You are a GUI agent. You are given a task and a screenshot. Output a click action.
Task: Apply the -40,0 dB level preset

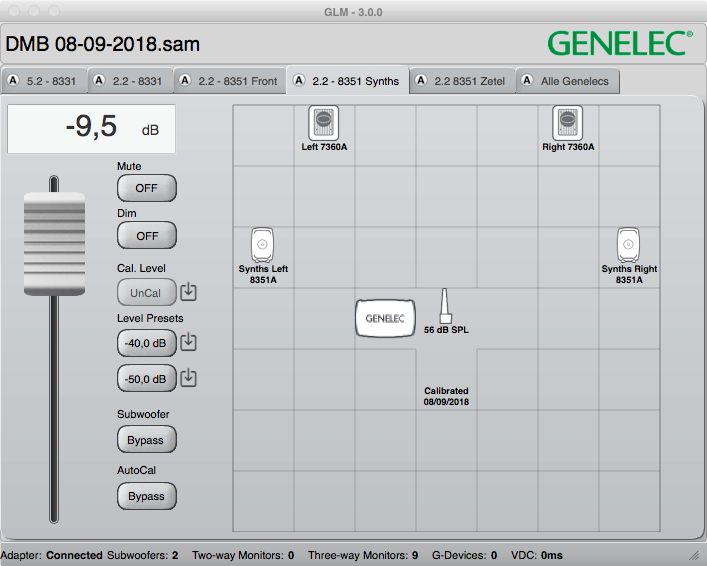click(x=147, y=343)
